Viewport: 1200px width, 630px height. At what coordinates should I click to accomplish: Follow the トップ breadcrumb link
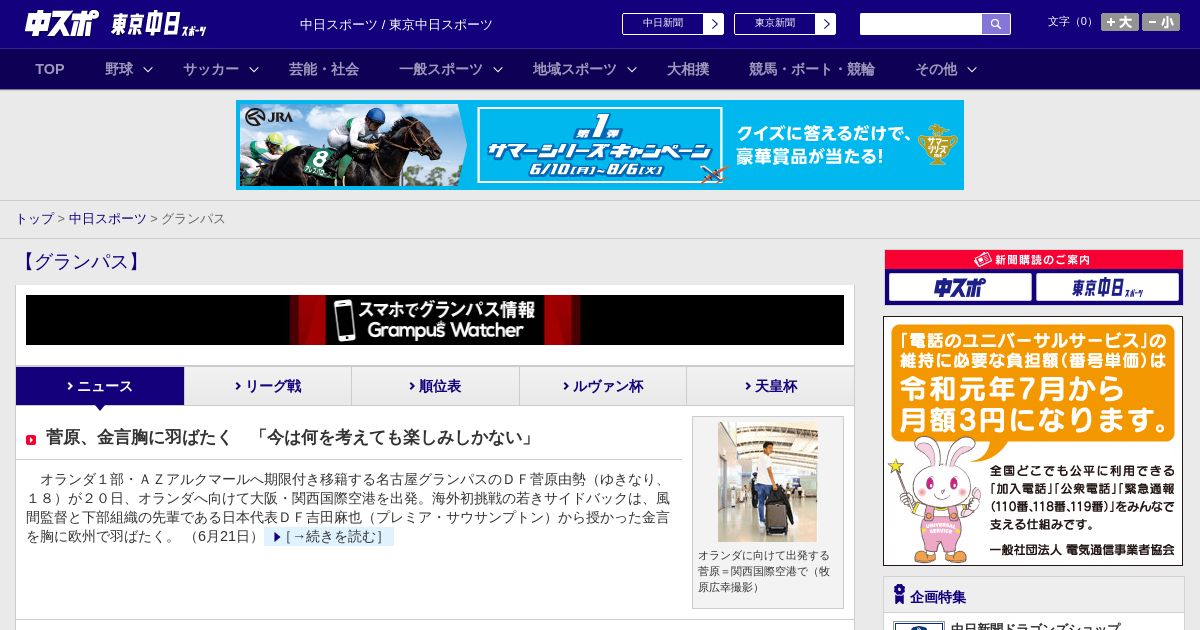[34, 218]
